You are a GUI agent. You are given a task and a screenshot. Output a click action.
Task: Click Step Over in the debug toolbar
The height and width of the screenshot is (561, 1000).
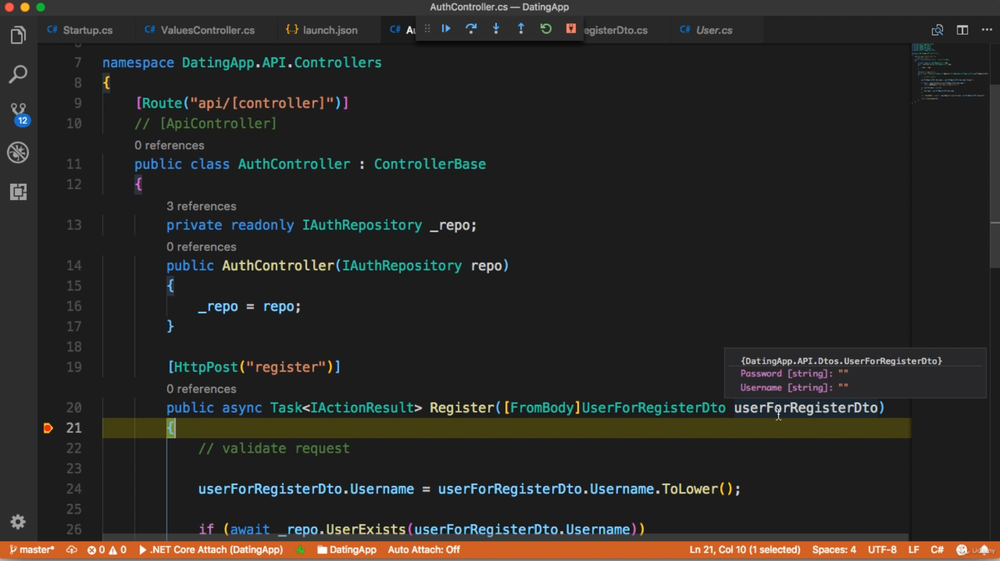471,29
